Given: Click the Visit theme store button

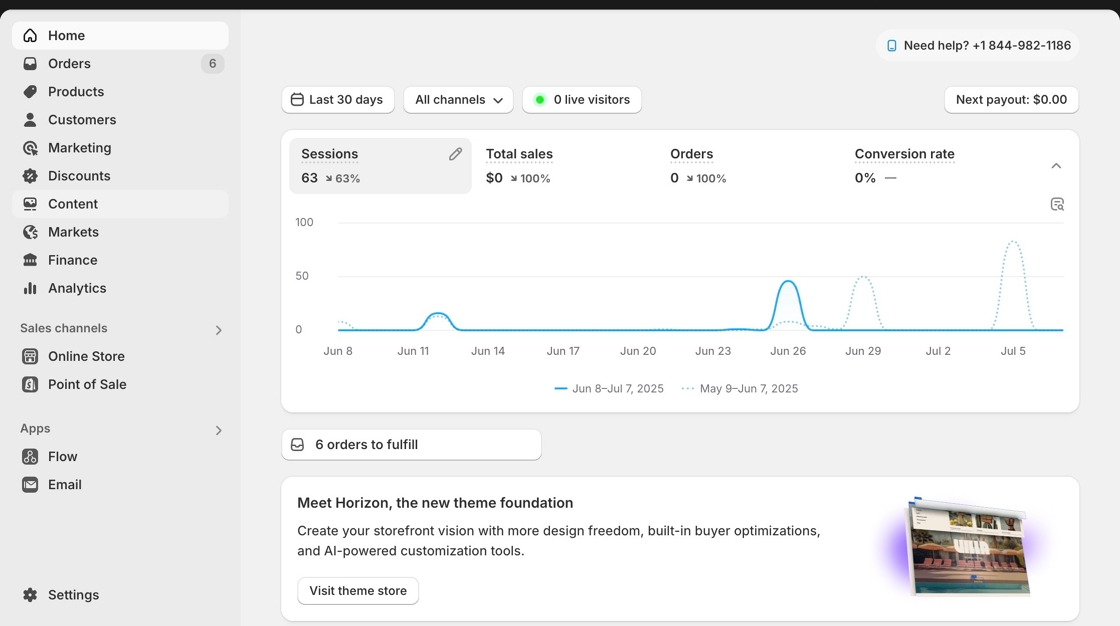Looking at the screenshot, I should (358, 591).
